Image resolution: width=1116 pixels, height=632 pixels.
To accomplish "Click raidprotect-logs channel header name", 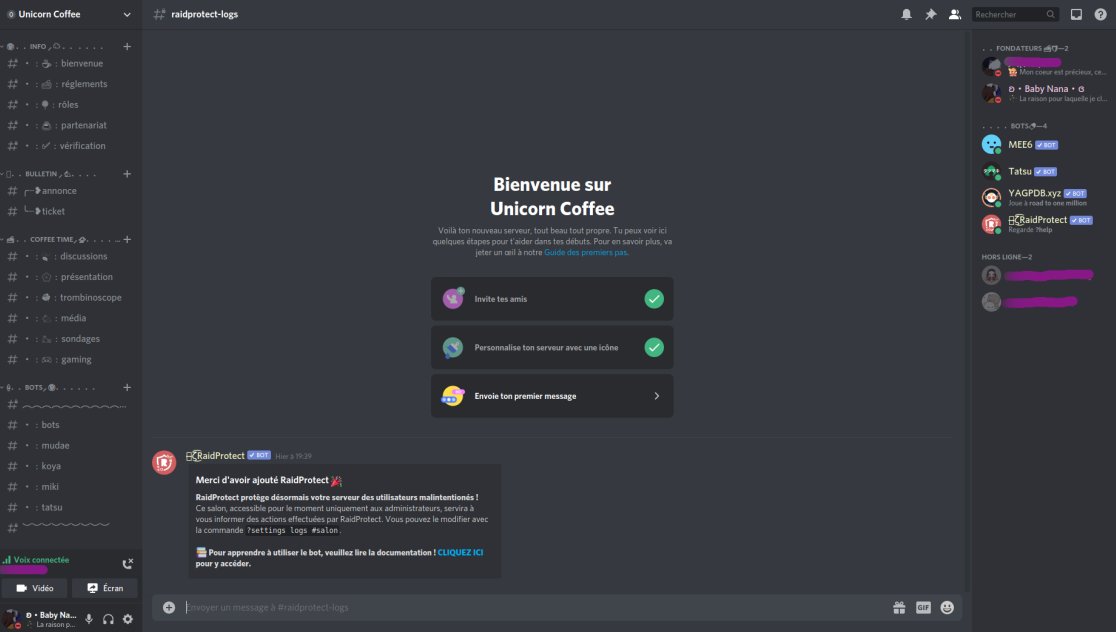I will (204, 14).
